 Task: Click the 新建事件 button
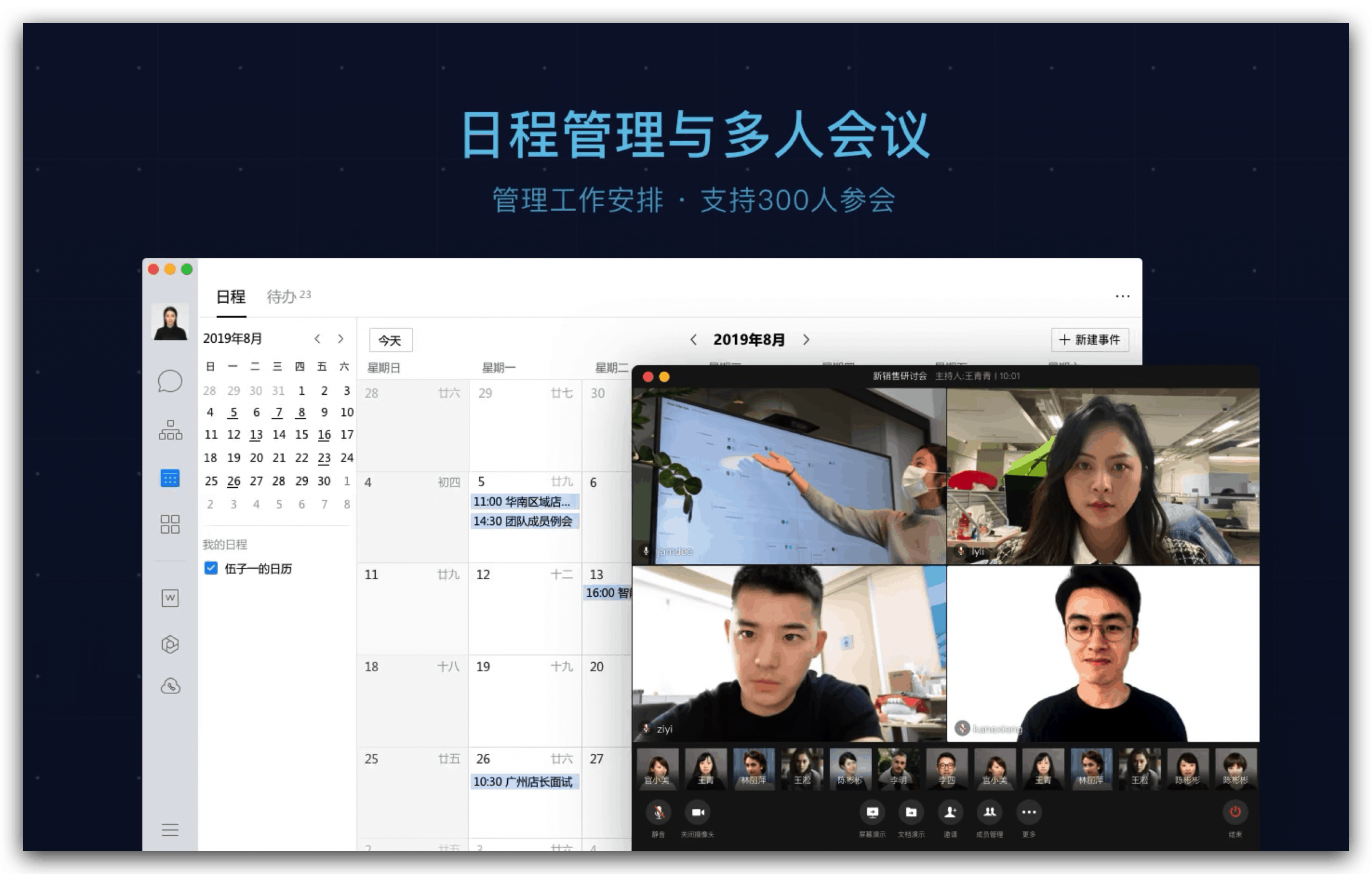click(x=1090, y=340)
